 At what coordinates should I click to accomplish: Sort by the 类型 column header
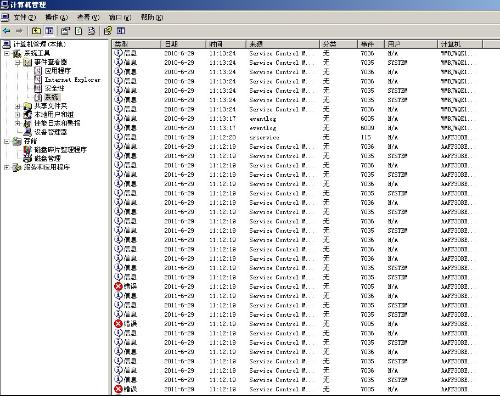pyautogui.click(x=137, y=44)
